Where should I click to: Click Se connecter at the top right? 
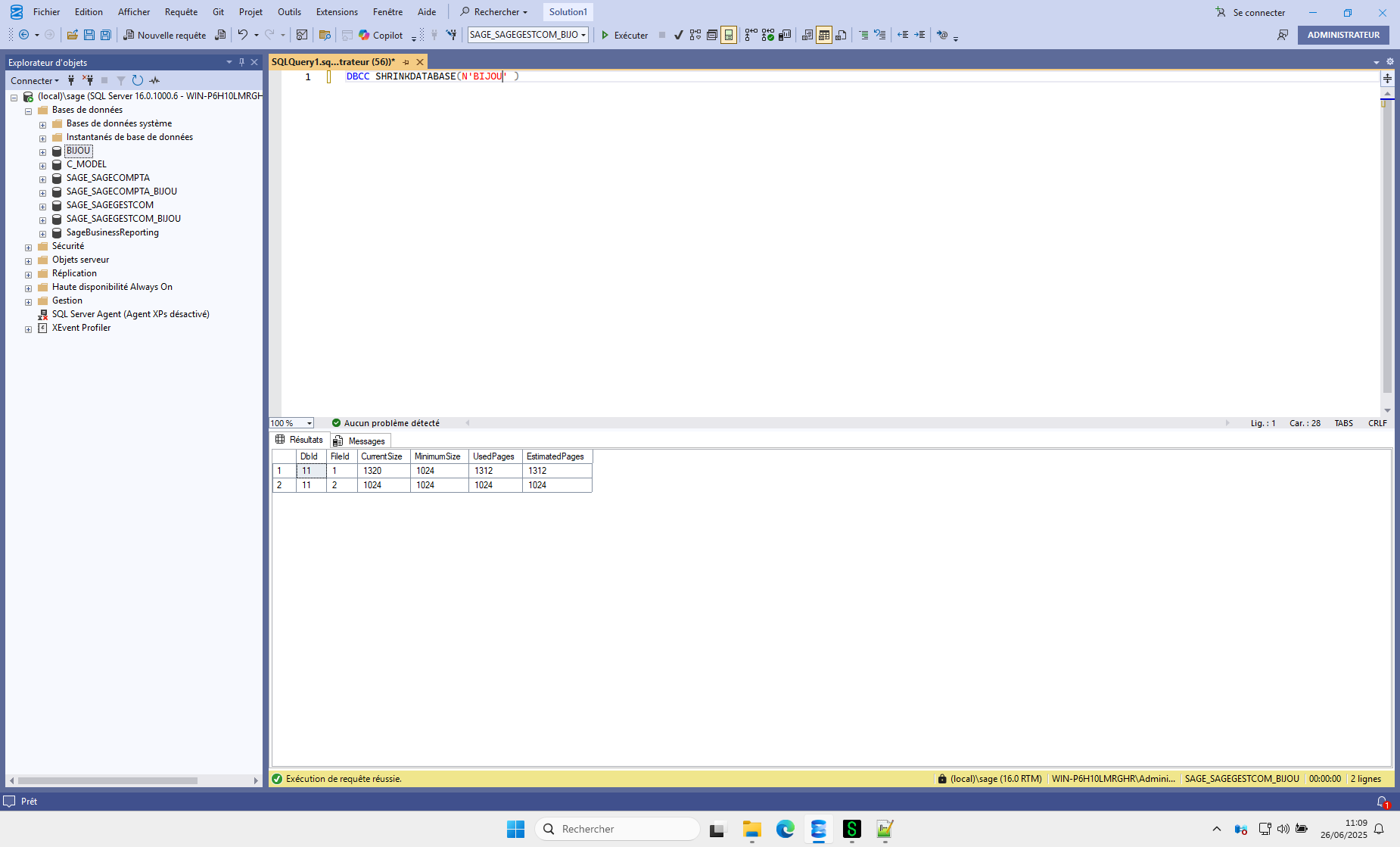(x=1250, y=12)
